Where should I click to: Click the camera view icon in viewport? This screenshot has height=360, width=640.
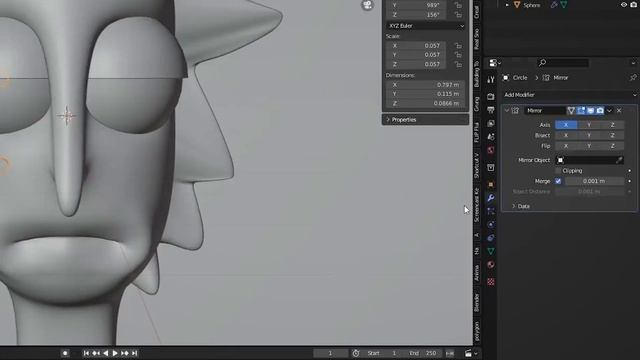click(x=367, y=5)
